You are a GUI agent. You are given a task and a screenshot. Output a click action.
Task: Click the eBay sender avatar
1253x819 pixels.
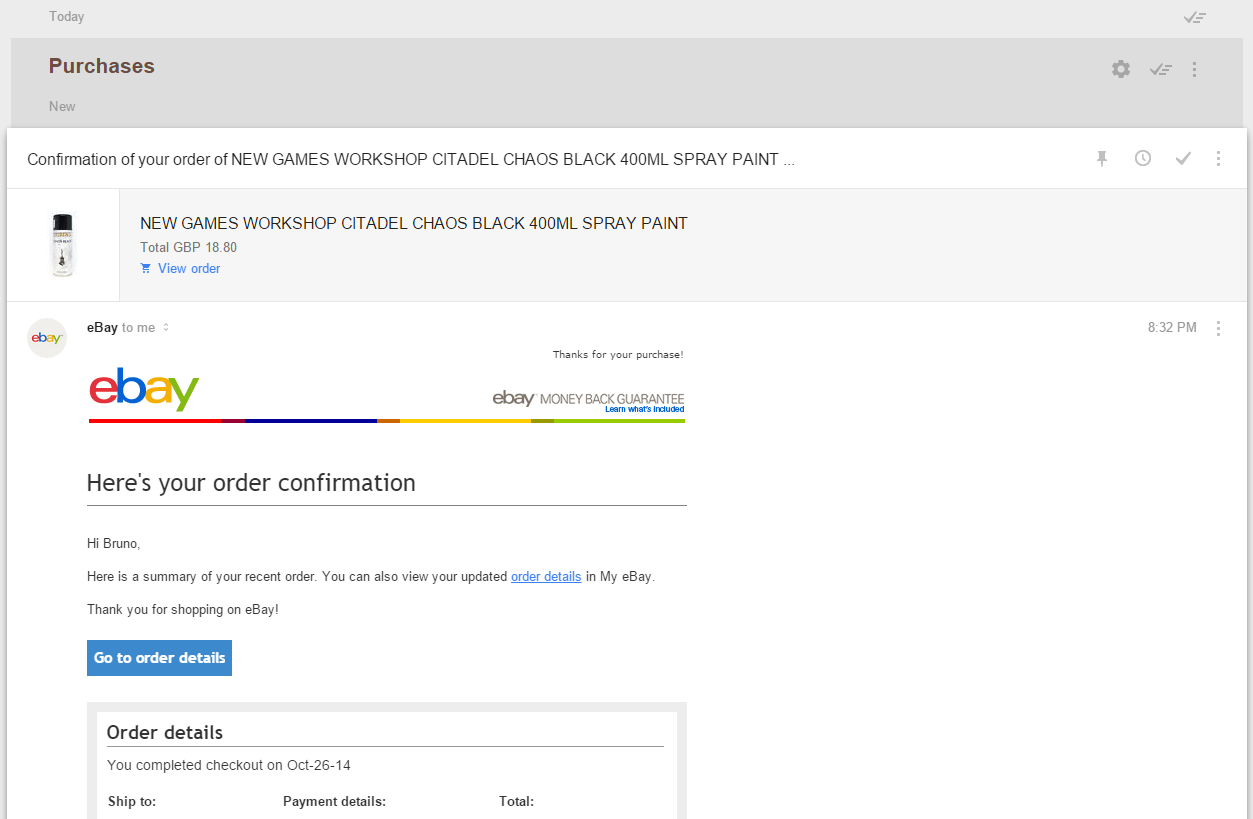pyautogui.click(x=47, y=338)
